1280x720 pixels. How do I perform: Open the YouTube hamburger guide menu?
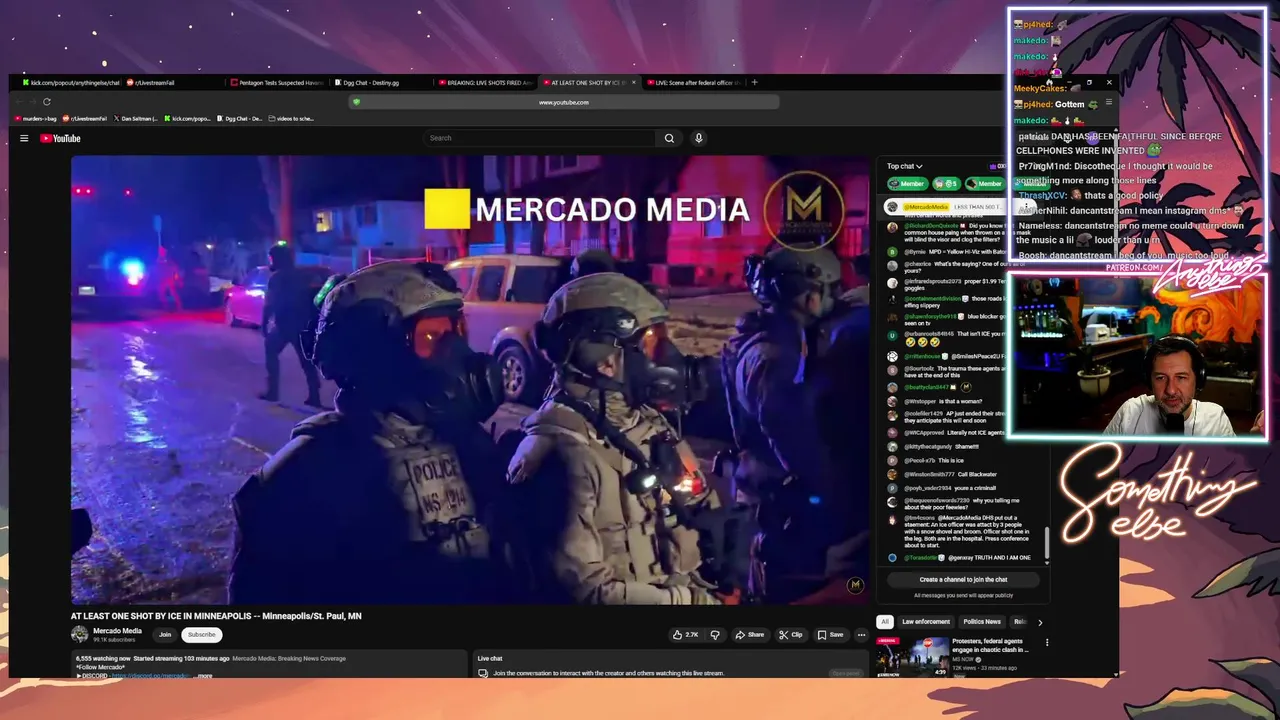tap(24, 138)
